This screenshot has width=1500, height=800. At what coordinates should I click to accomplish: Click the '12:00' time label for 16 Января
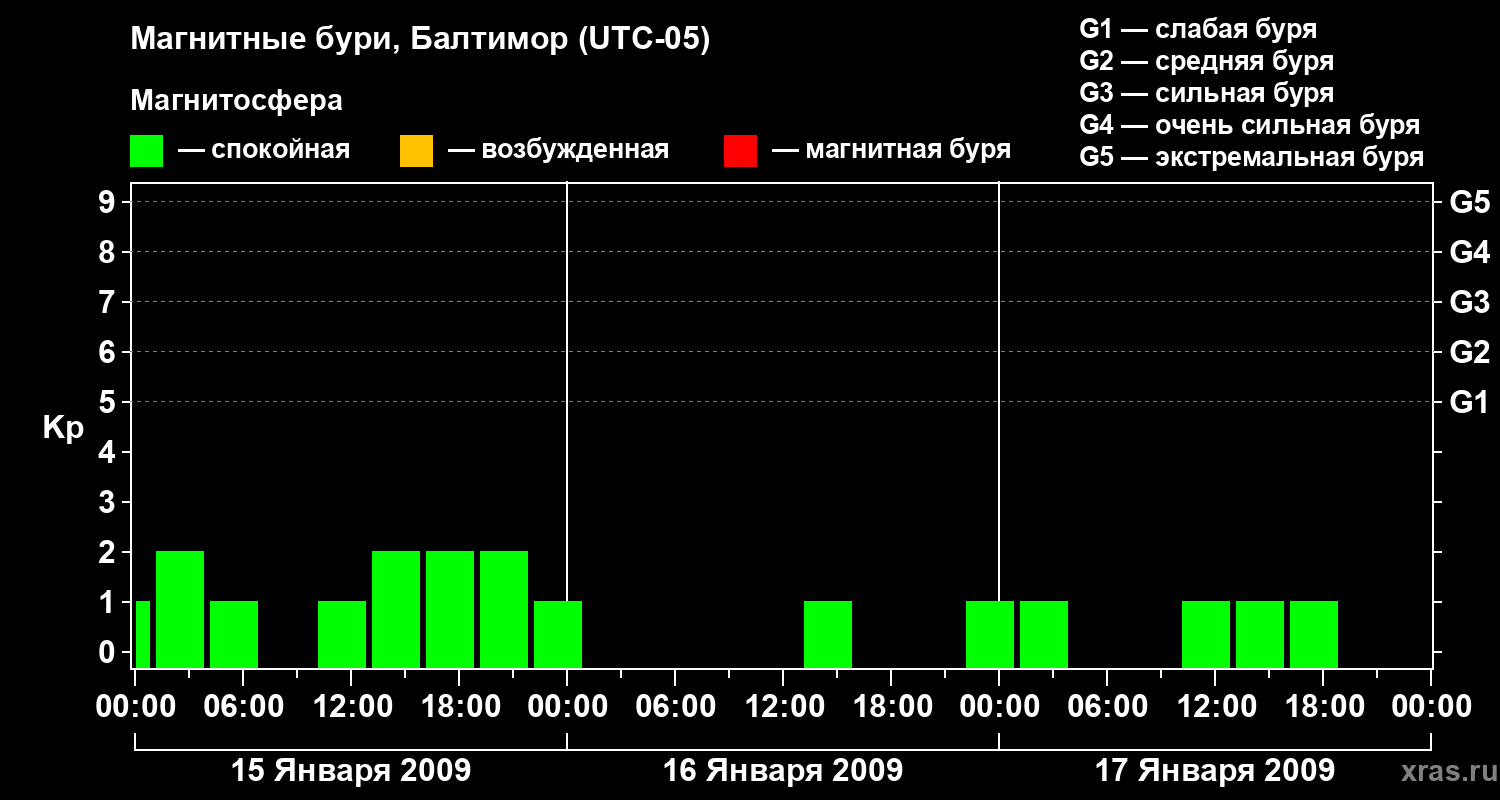[783, 706]
